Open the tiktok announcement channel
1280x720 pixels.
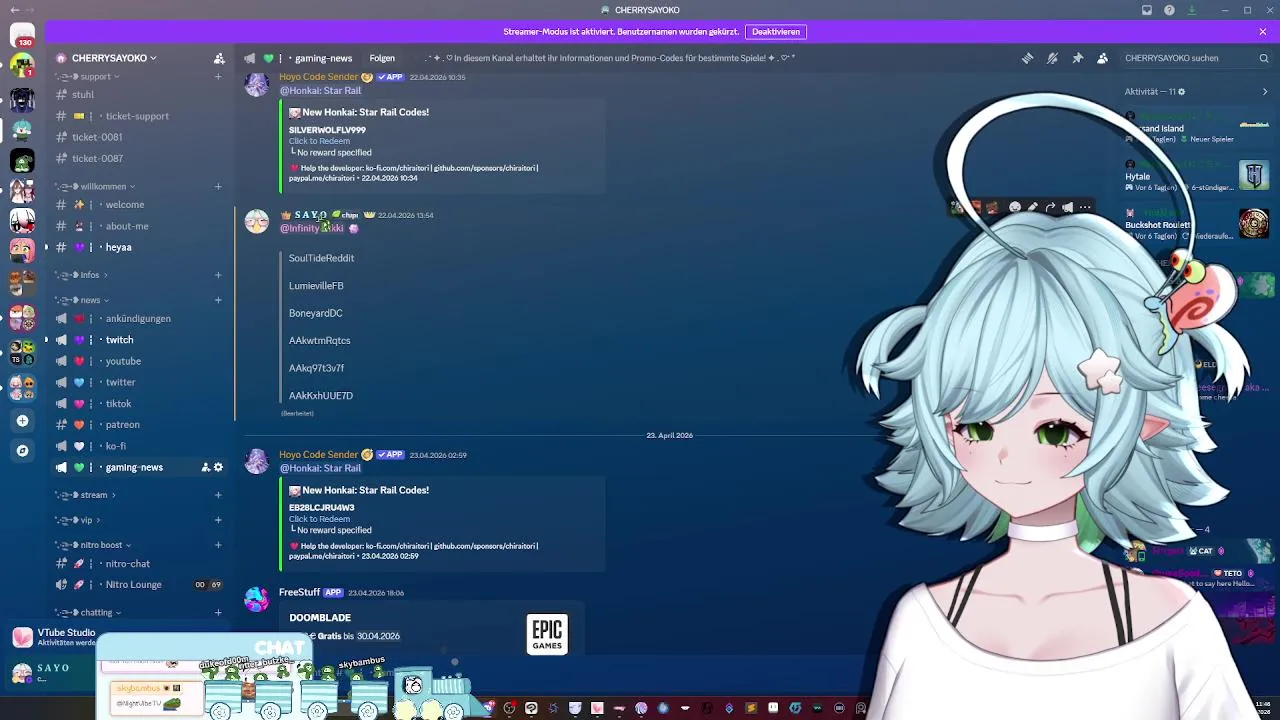tap(140, 404)
